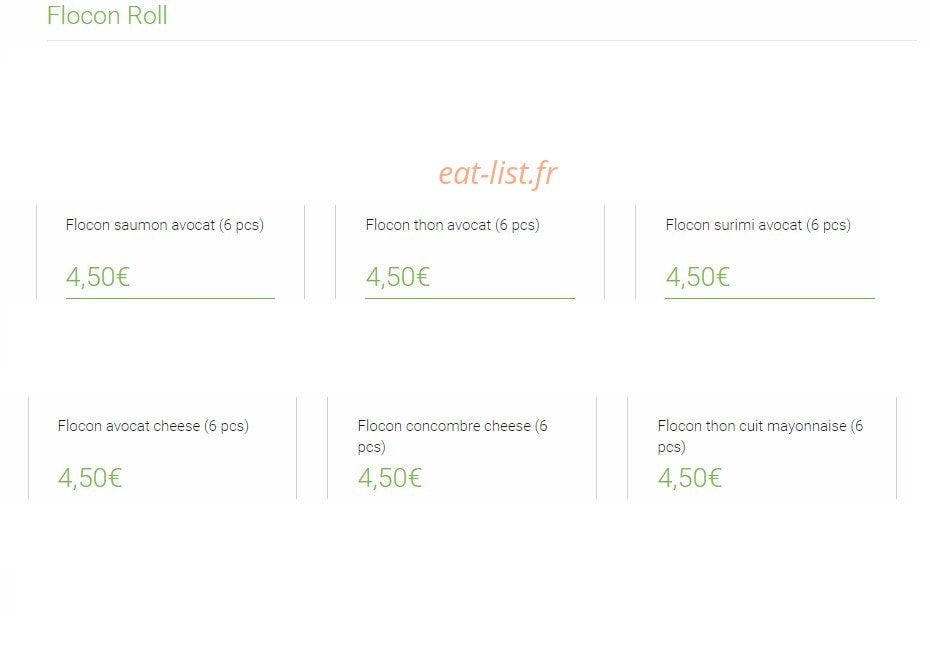Click the 4,50€ price under surimi avocat

click(x=698, y=277)
